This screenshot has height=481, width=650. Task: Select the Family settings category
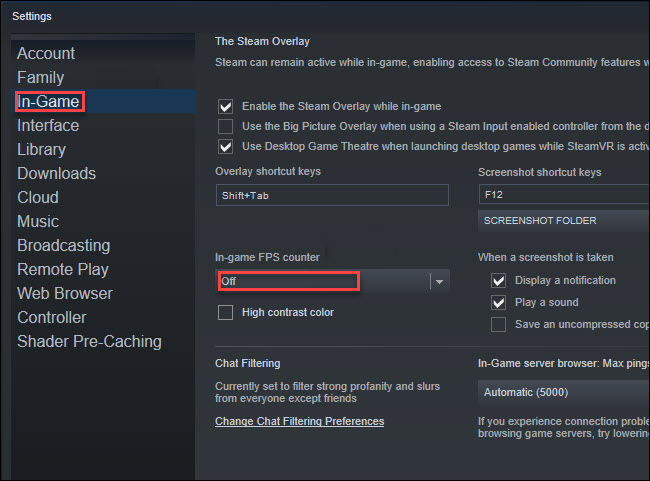click(41, 78)
